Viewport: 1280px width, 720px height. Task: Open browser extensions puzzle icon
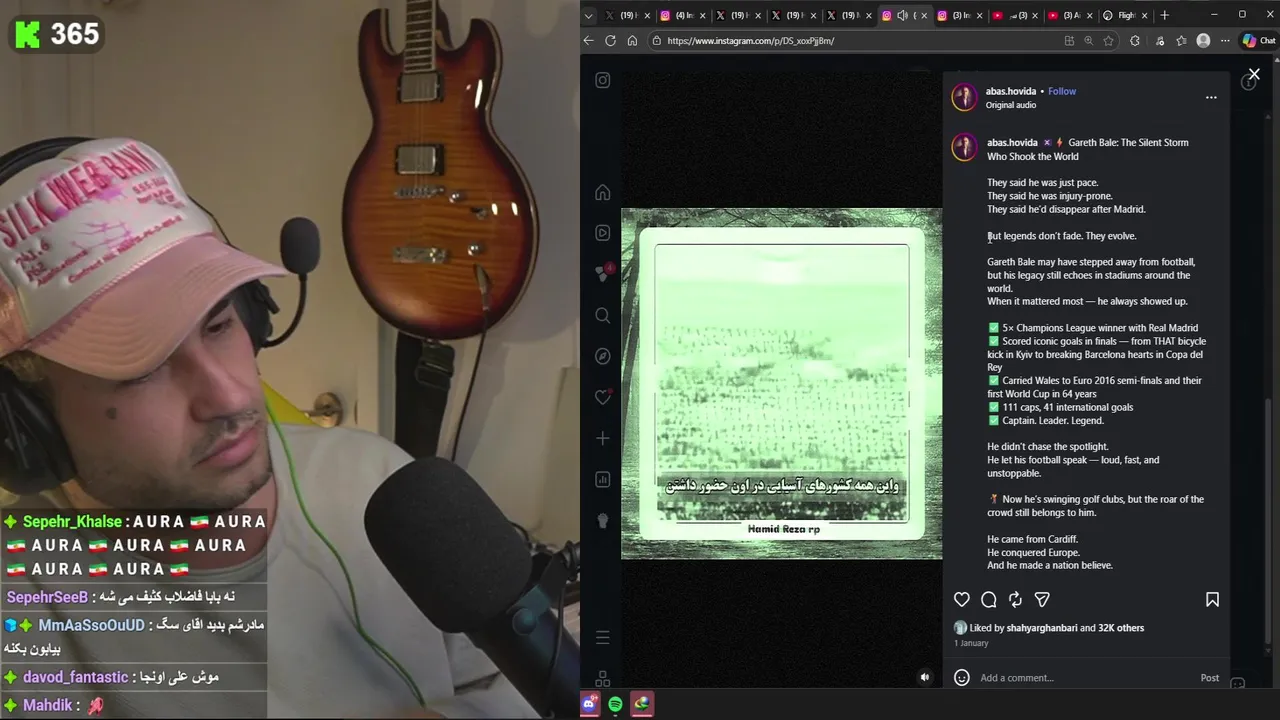(1135, 41)
